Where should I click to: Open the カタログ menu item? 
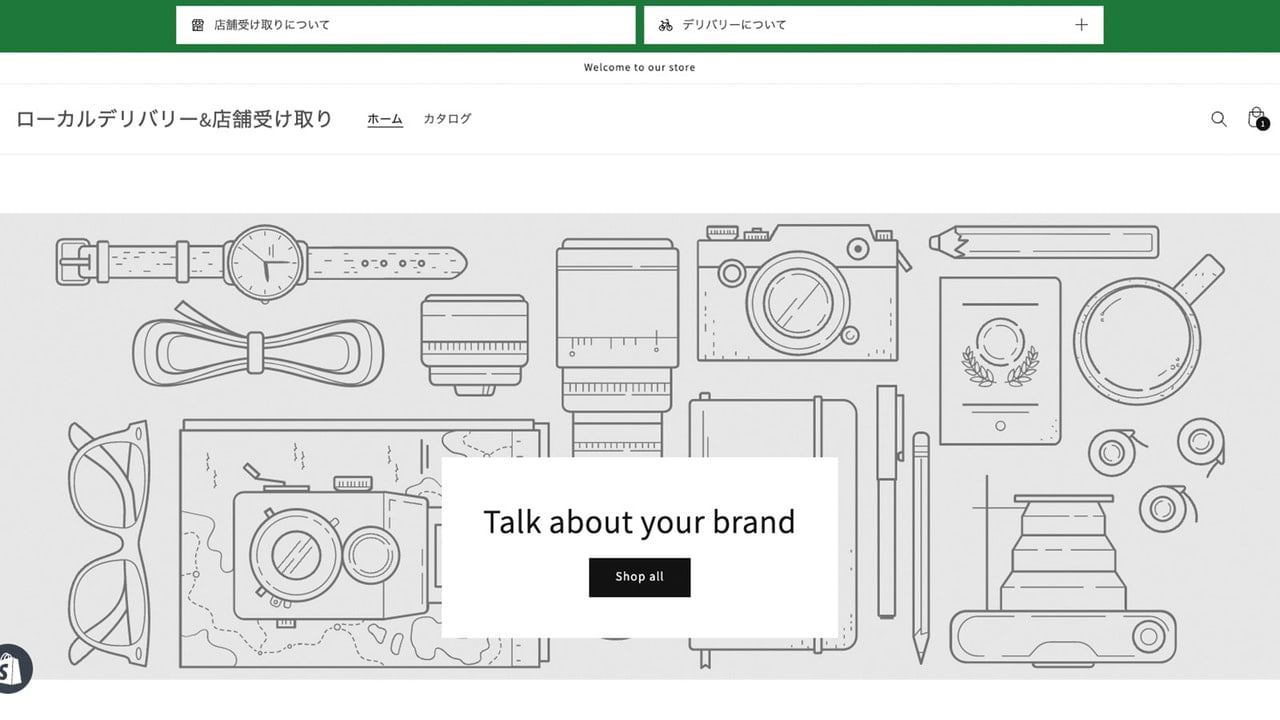447,119
